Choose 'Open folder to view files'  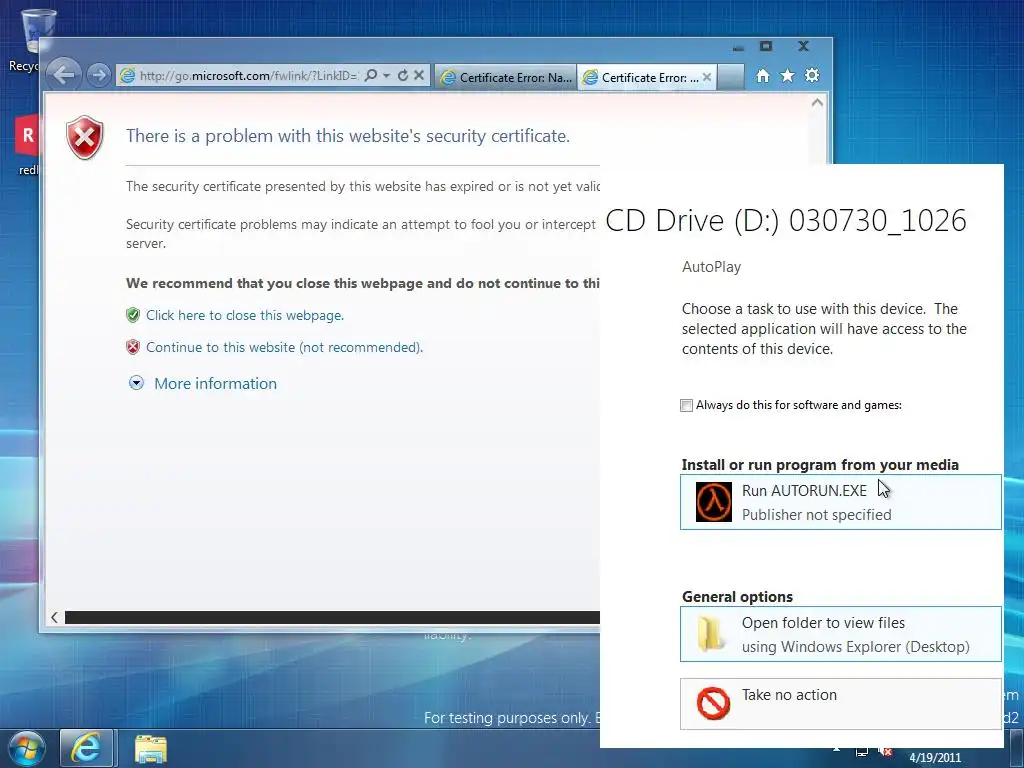click(x=840, y=634)
